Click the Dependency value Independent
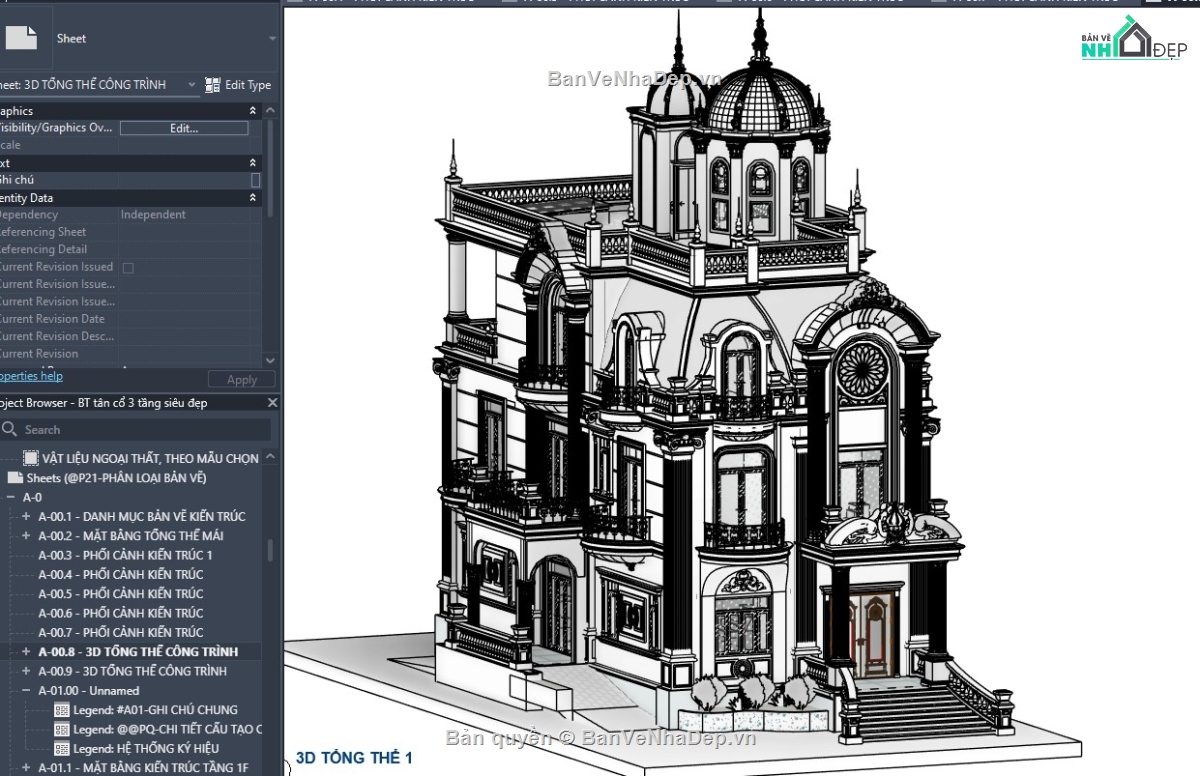1200x776 pixels. coord(153,215)
